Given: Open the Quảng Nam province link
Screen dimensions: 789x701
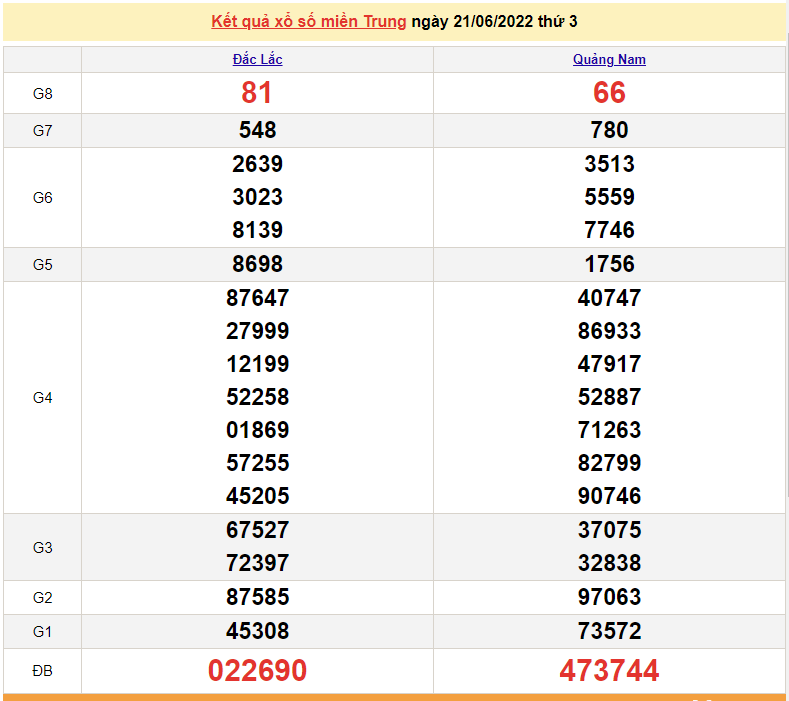Looking at the screenshot, I should [x=609, y=59].
